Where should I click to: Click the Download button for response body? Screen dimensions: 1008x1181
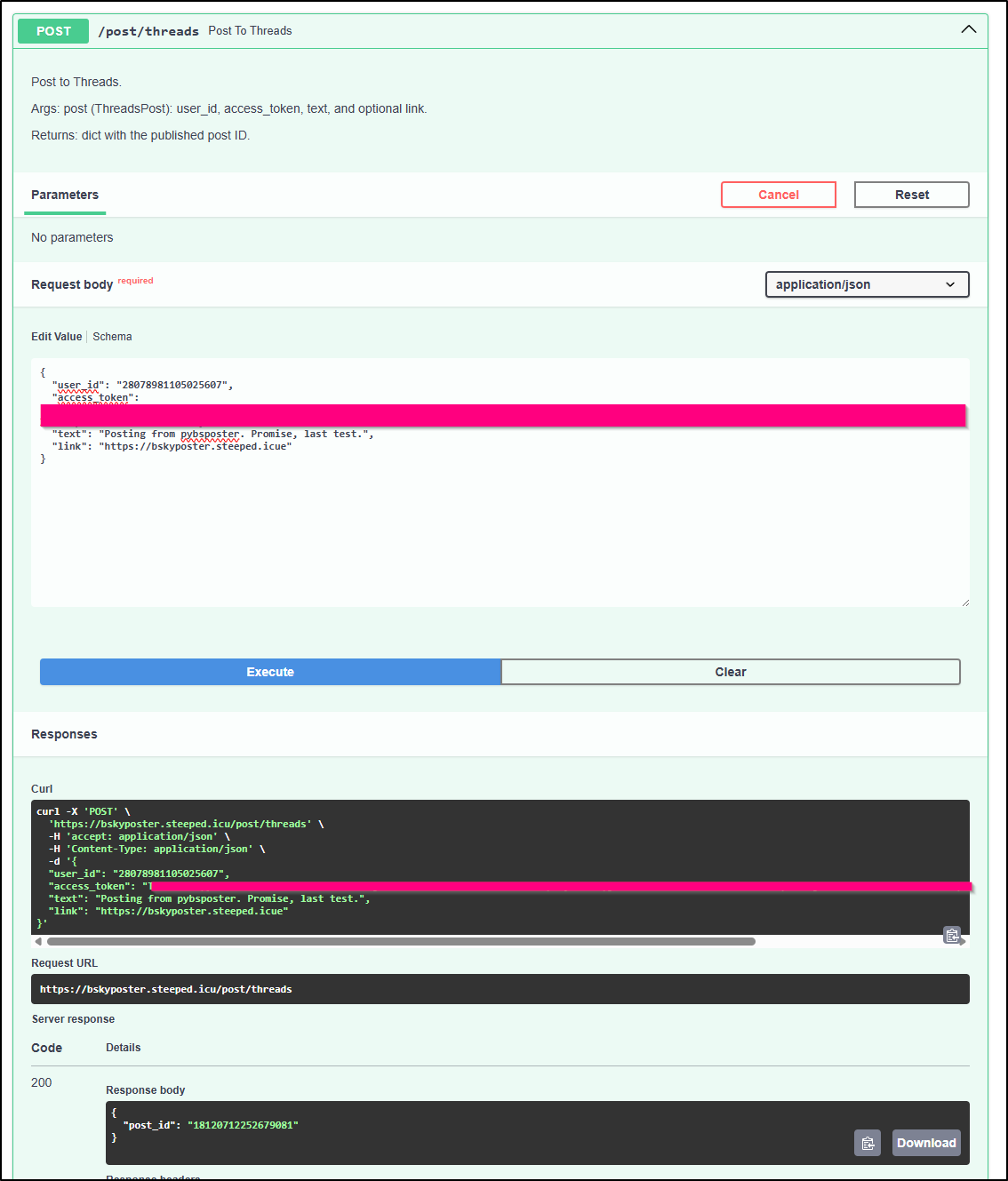click(926, 1143)
